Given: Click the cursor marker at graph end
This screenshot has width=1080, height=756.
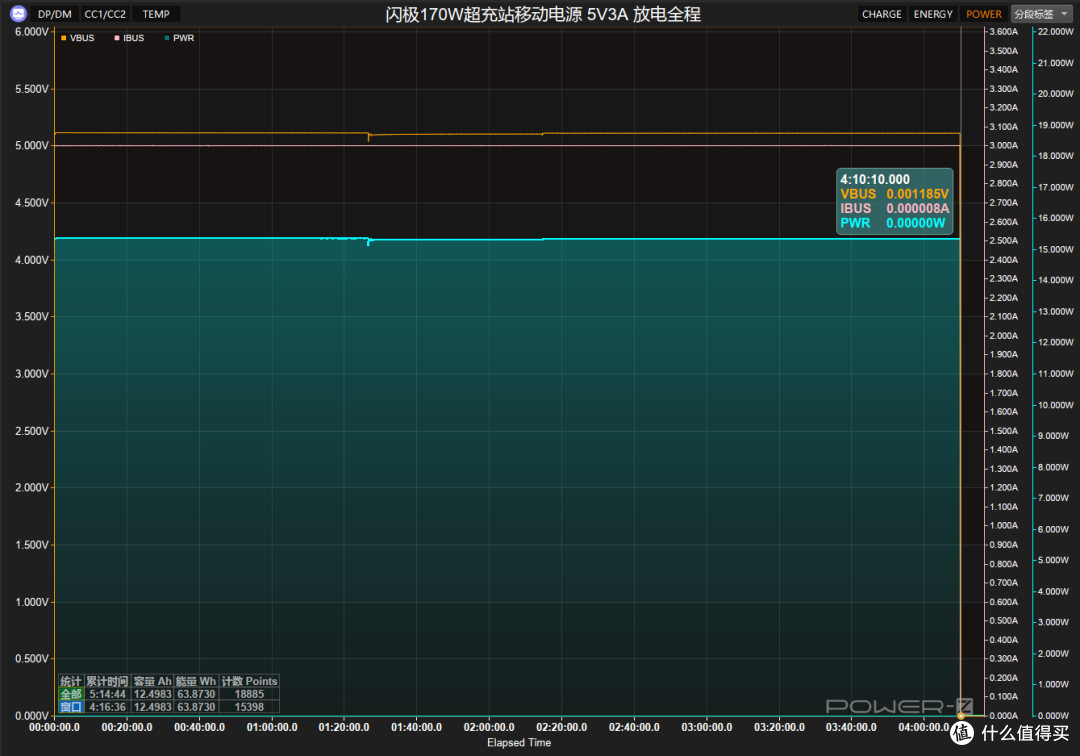Looking at the screenshot, I should point(961,716).
